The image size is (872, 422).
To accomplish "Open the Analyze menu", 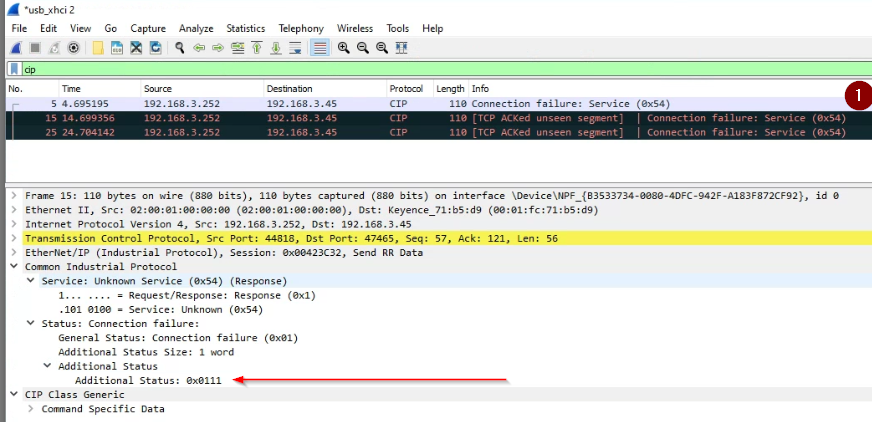I will [196, 28].
